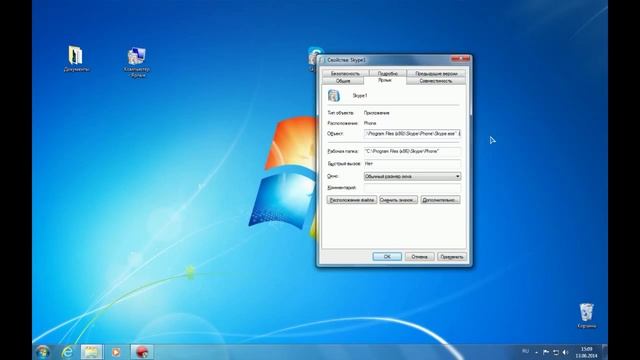Click the Комментарий comment field
The image size is (640, 360).
pos(412,188)
